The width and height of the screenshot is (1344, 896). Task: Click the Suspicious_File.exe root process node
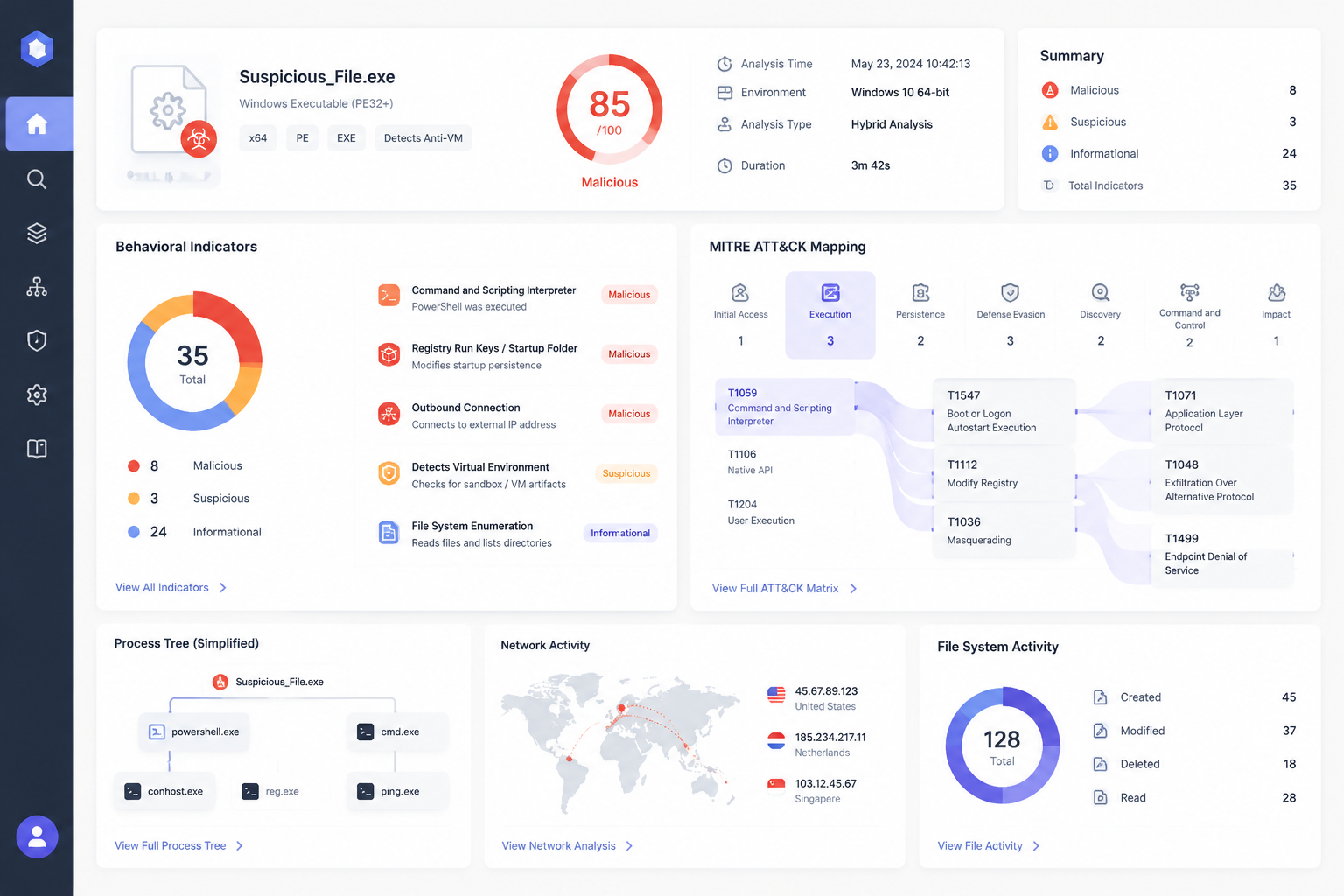click(269, 682)
